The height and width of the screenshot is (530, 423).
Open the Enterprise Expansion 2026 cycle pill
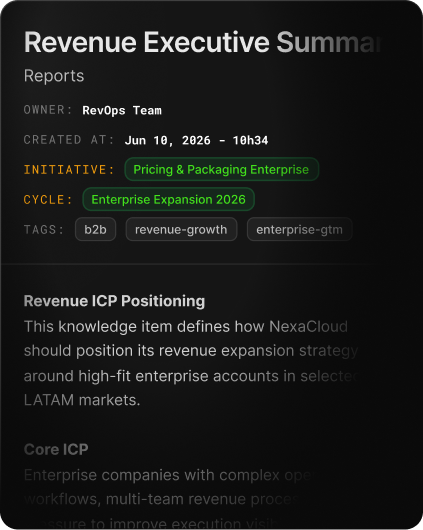[x=168, y=199]
